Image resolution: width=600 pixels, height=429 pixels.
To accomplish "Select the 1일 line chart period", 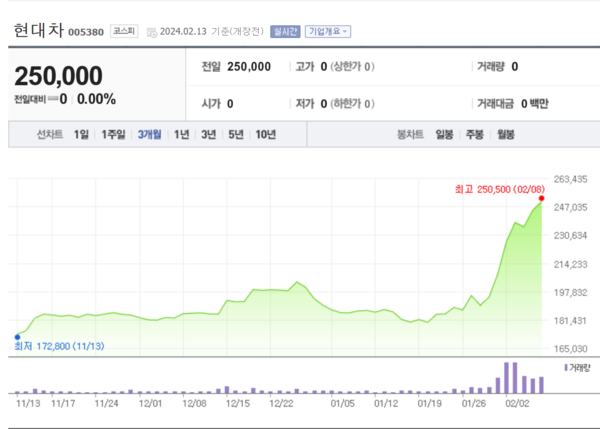I will coord(81,135).
